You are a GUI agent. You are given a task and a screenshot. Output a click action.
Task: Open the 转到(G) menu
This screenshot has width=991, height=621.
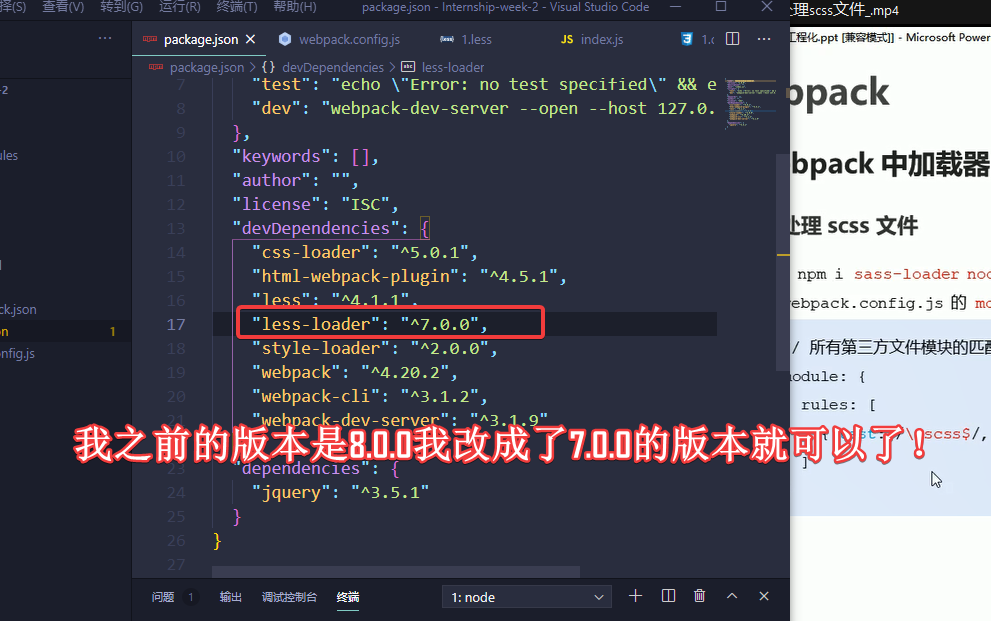pyautogui.click(x=121, y=7)
